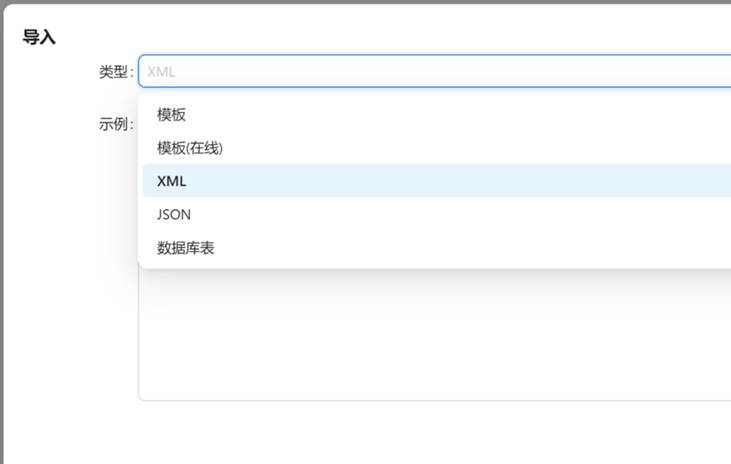Click the 导入 dialog title
This screenshot has height=464, width=731.
(x=39, y=38)
